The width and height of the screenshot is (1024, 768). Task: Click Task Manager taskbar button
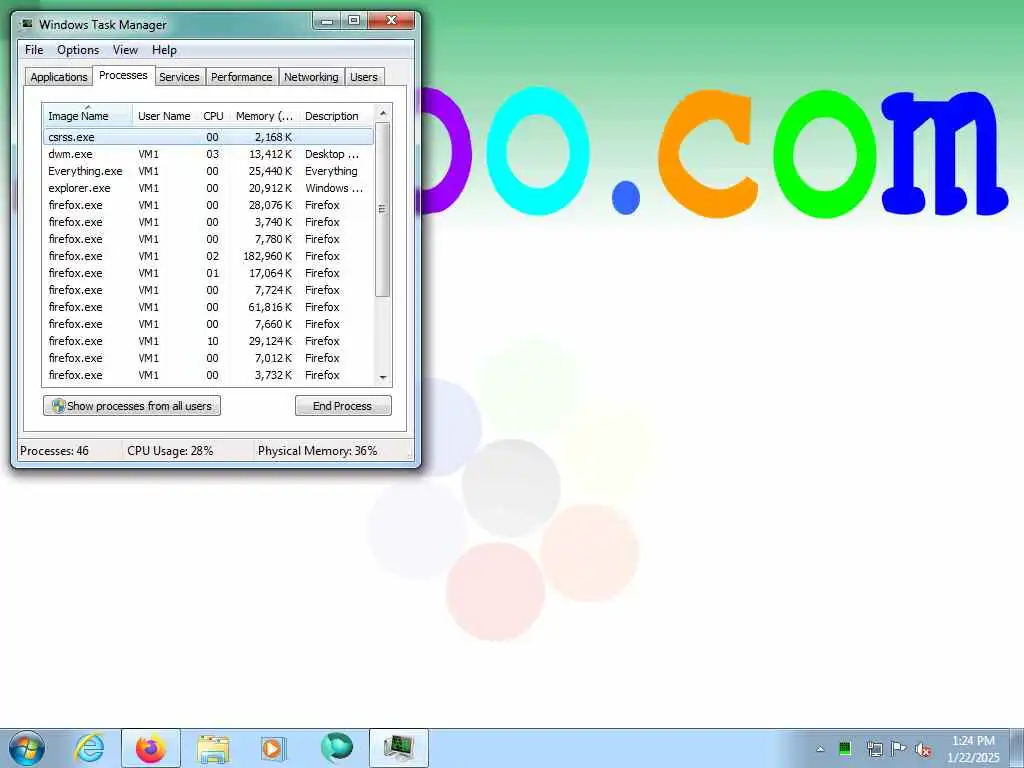399,748
